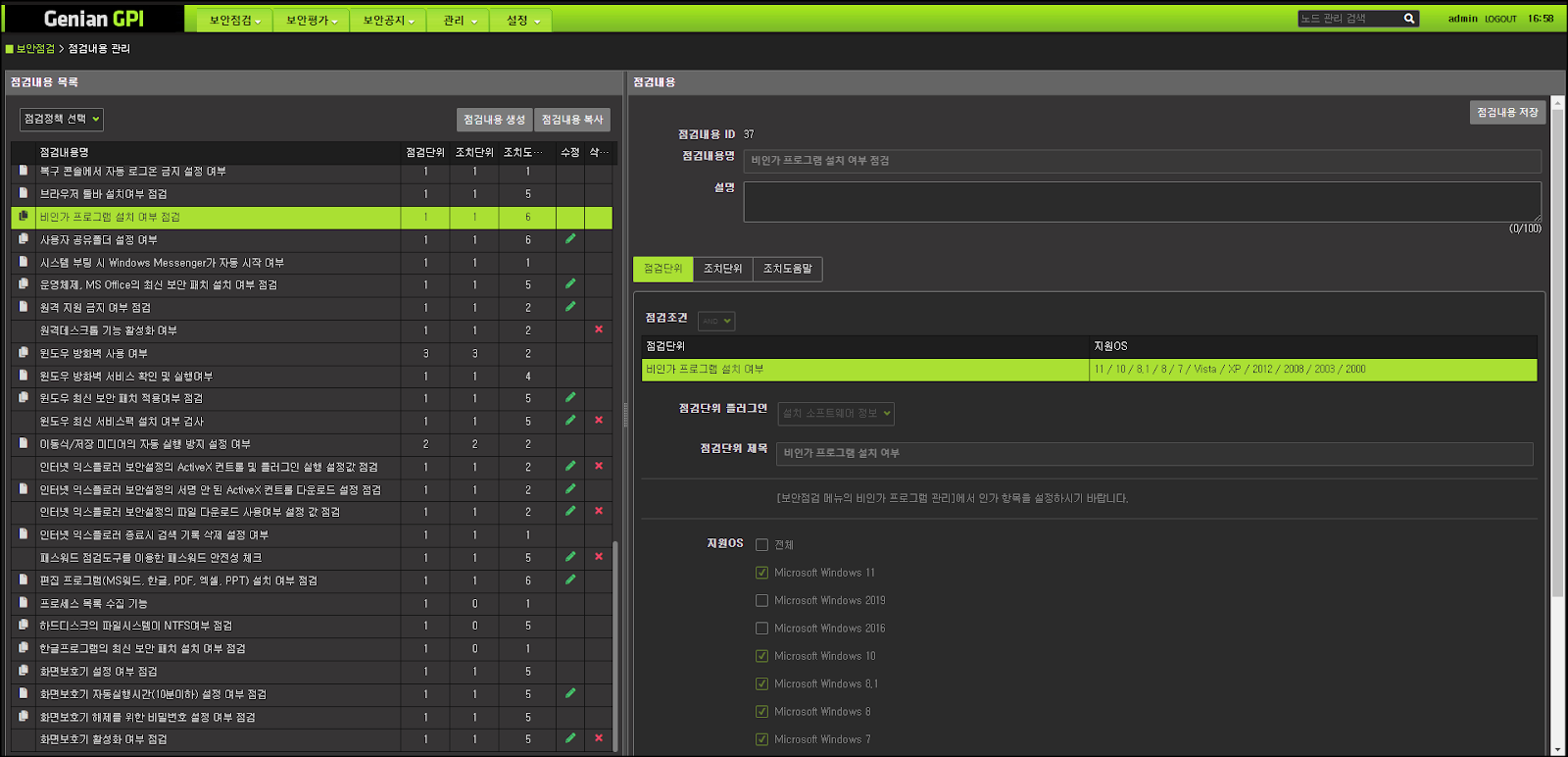Switch to the 조치단위 tab
Image resolution: width=1568 pixels, height=757 pixels.
tap(722, 269)
